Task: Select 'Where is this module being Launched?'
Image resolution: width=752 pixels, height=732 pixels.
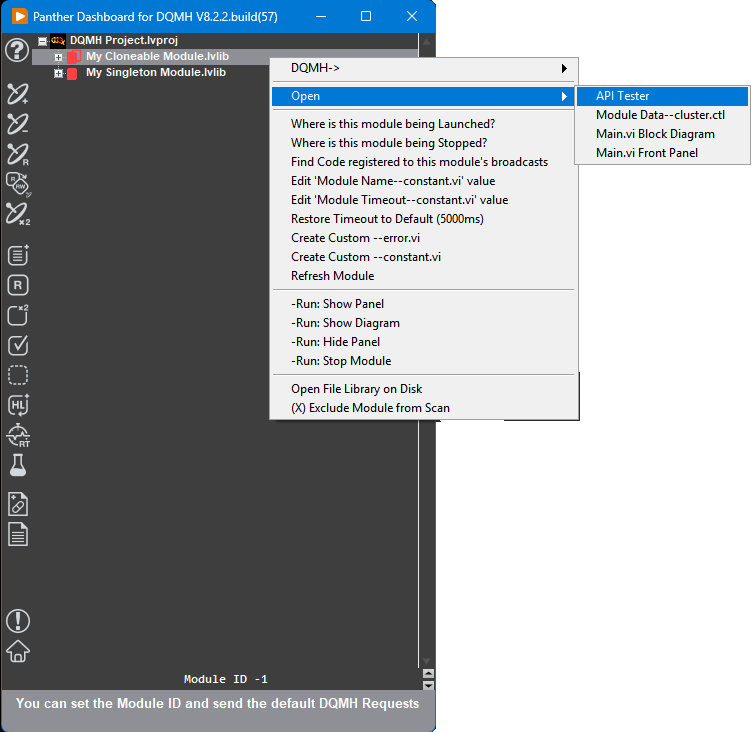Action: pyautogui.click(x=423, y=124)
